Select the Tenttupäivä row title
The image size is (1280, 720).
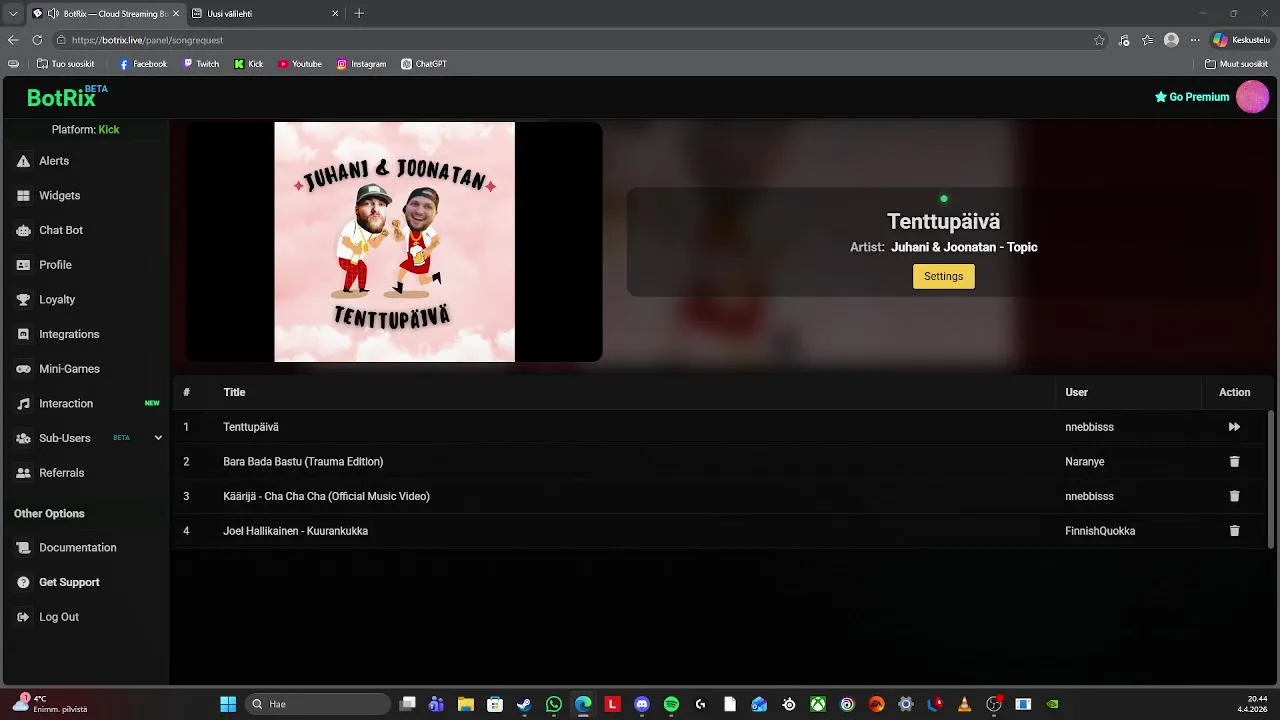(x=251, y=427)
